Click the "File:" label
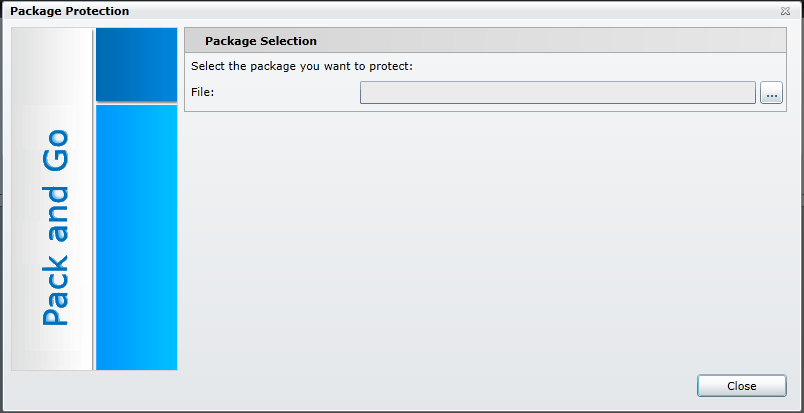The height and width of the screenshot is (413, 804). tap(203, 93)
